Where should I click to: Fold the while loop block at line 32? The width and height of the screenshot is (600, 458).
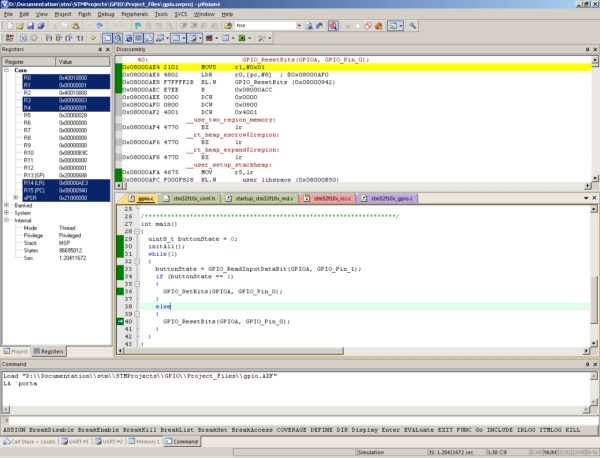click(x=137, y=261)
